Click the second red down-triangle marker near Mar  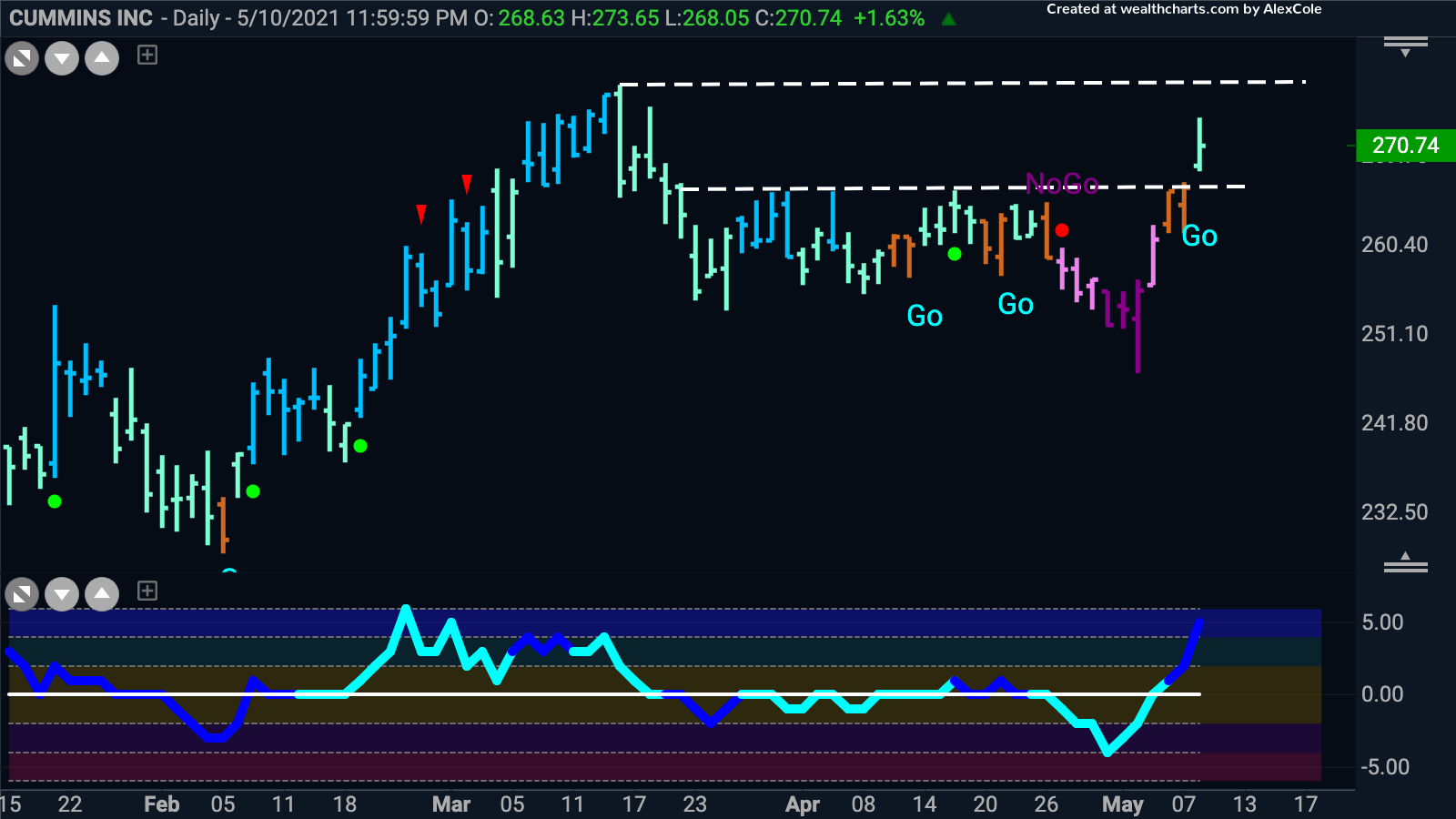click(x=467, y=185)
